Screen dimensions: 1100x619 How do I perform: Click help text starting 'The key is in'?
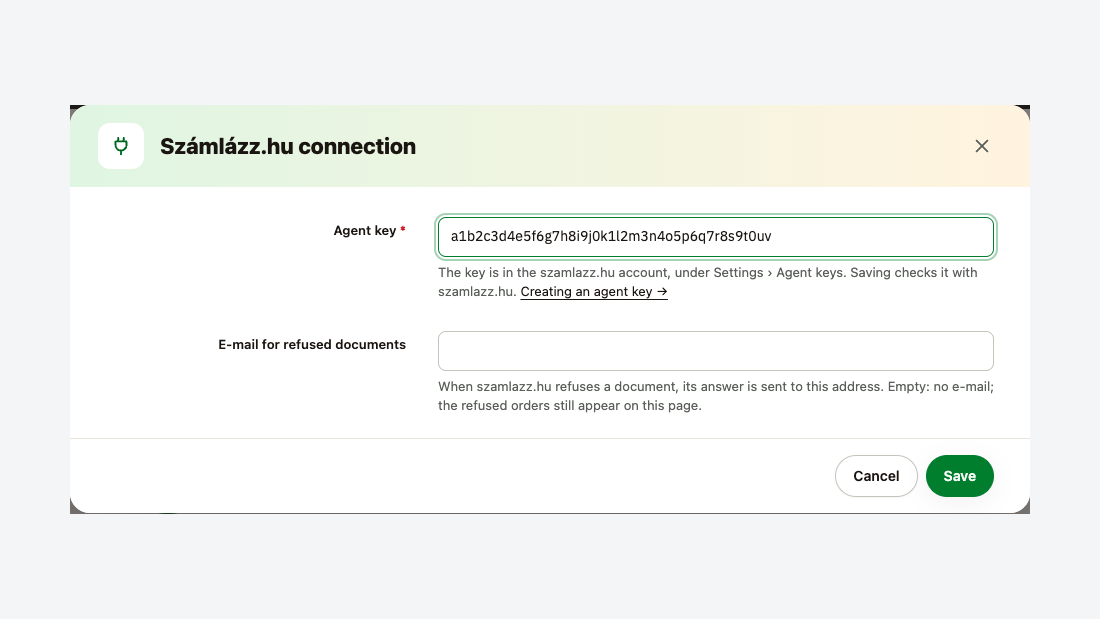[707, 282]
